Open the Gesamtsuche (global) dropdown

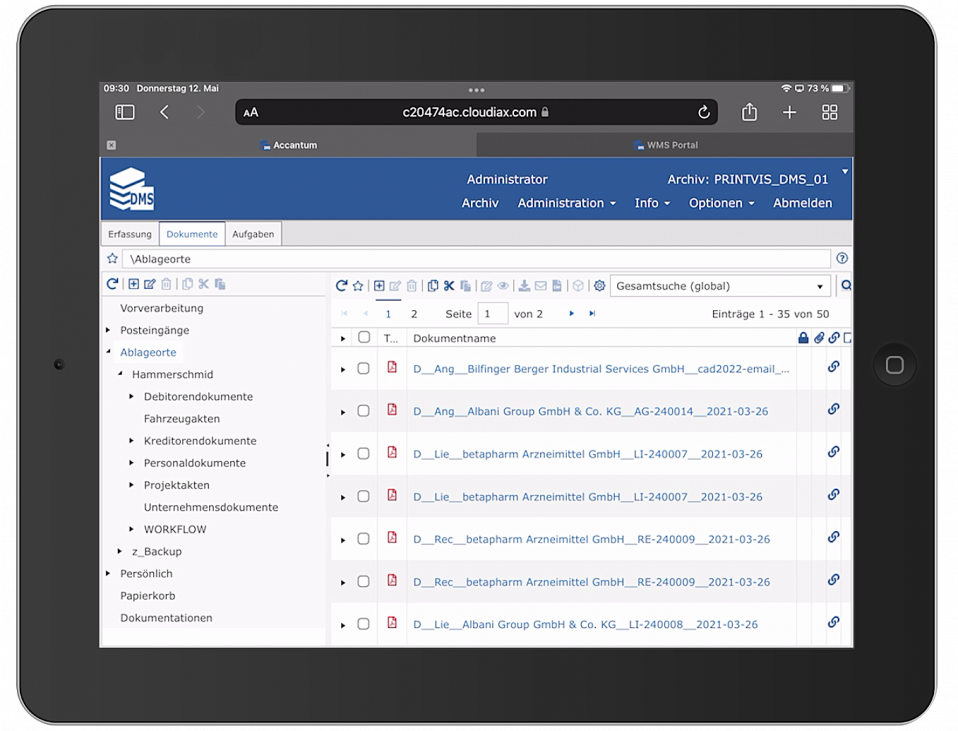(720, 286)
